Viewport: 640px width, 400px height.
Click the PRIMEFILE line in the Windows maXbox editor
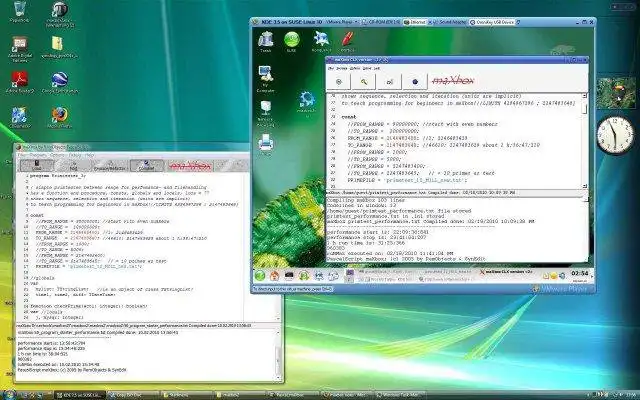[x=89, y=266]
